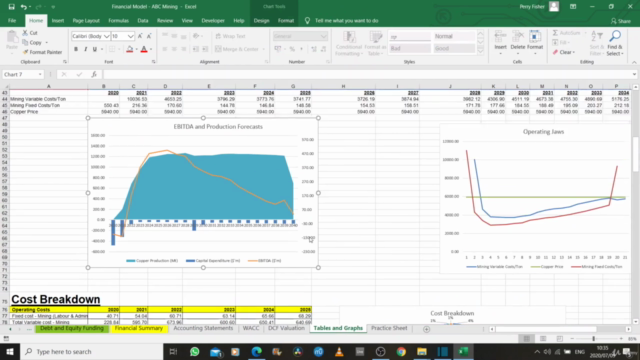Click the Save icon in title bar
640x360 pixels.
coord(11,7)
